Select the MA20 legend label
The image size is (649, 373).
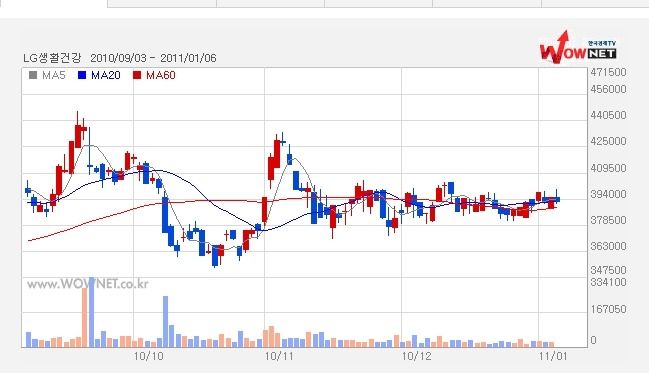click(x=106, y=75)
